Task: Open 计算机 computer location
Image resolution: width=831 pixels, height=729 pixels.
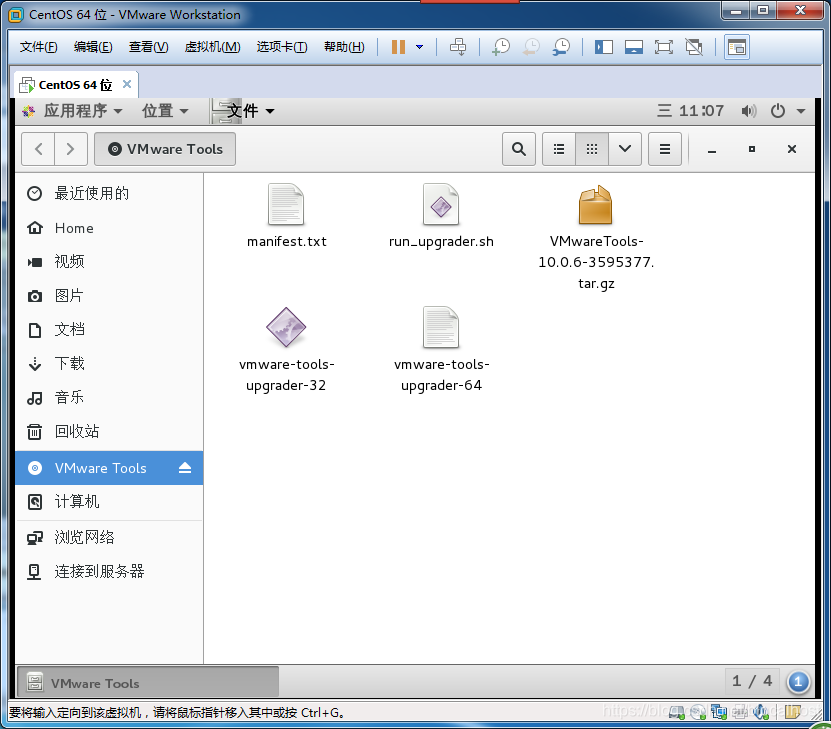Action: [x=109, y=501]
